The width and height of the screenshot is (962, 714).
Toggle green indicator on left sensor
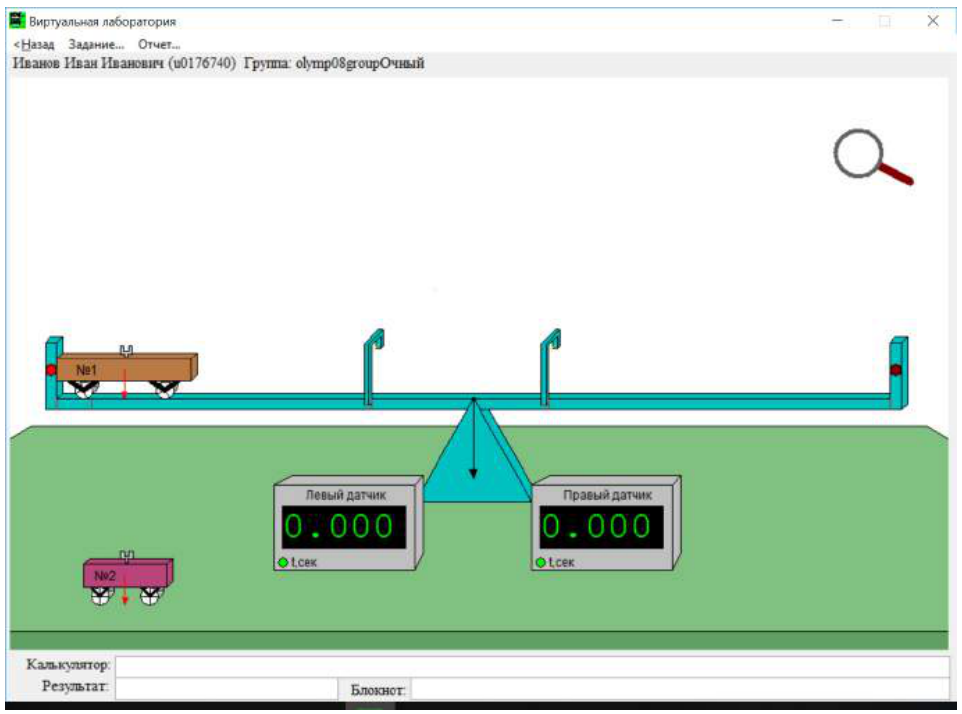283,562
